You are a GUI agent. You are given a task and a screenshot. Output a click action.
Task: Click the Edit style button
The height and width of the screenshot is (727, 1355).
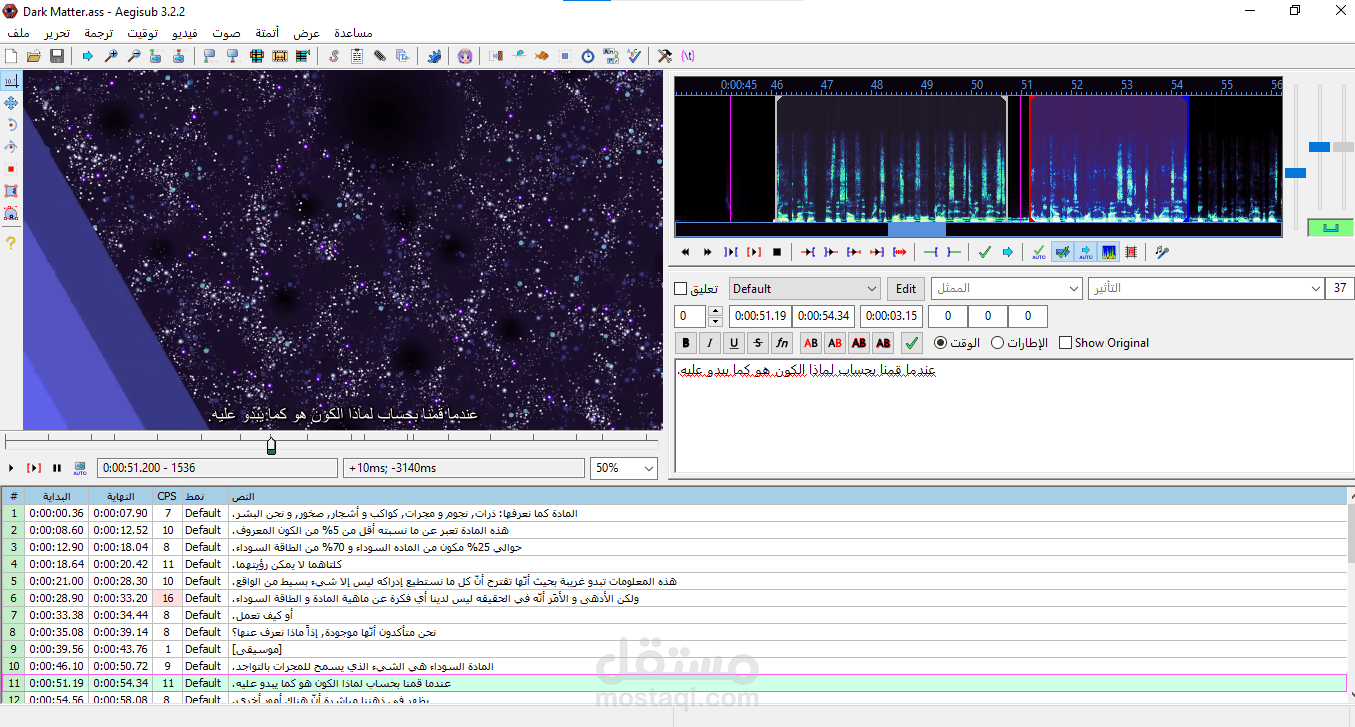tap(906, 289)
